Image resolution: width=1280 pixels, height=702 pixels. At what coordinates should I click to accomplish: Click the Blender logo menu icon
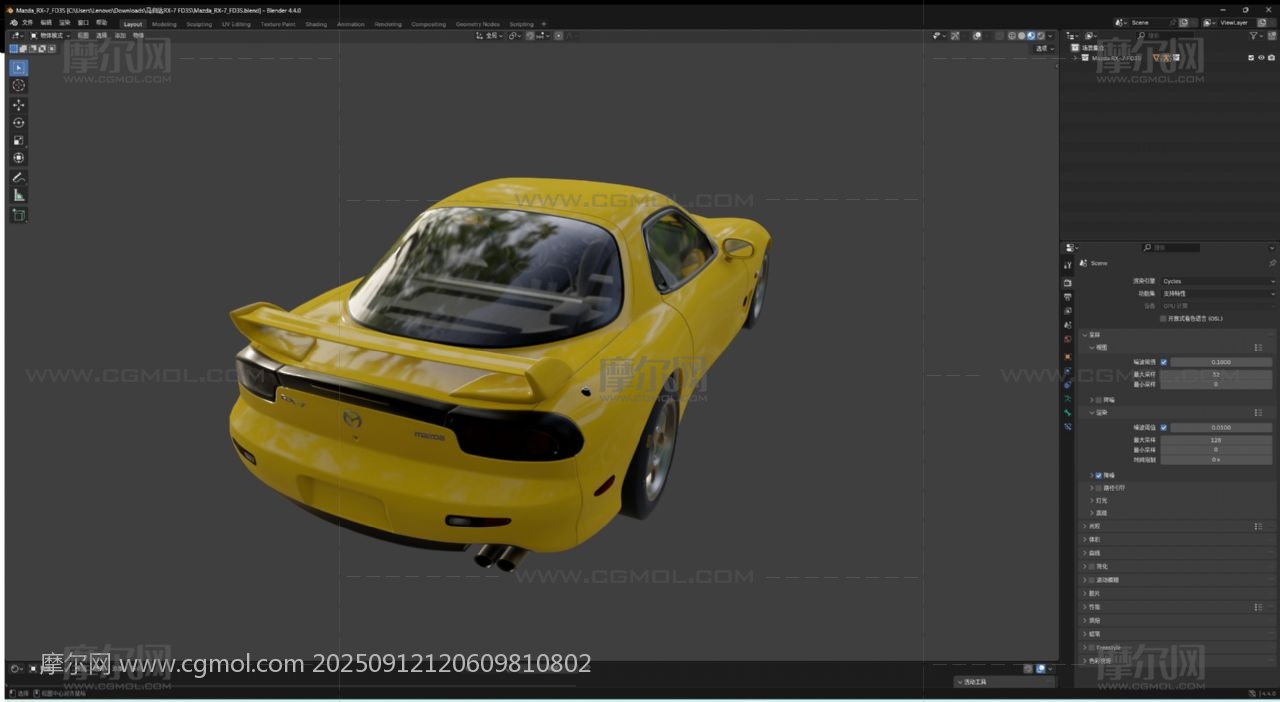(13, 23)
